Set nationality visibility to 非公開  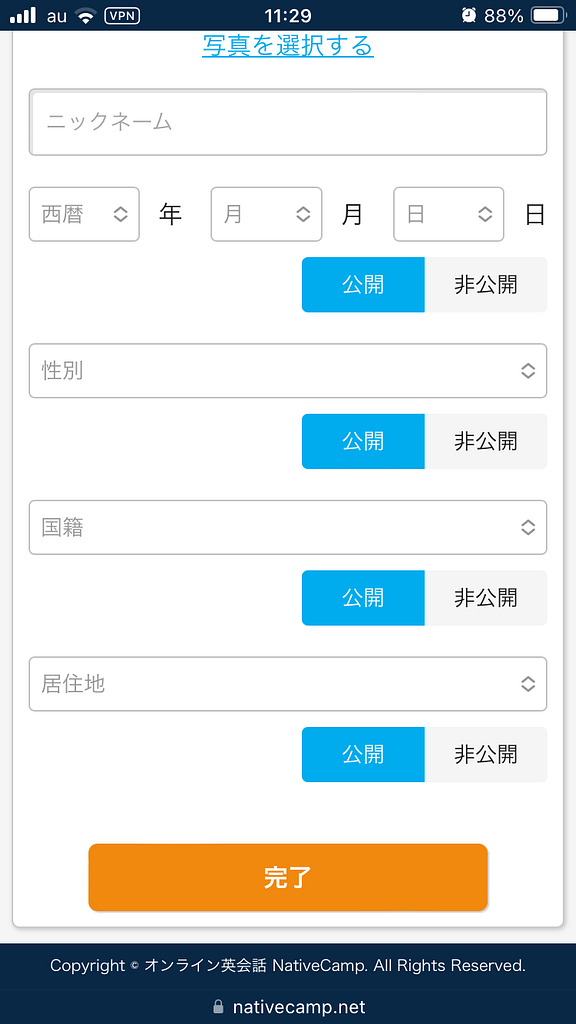[486, 597]
